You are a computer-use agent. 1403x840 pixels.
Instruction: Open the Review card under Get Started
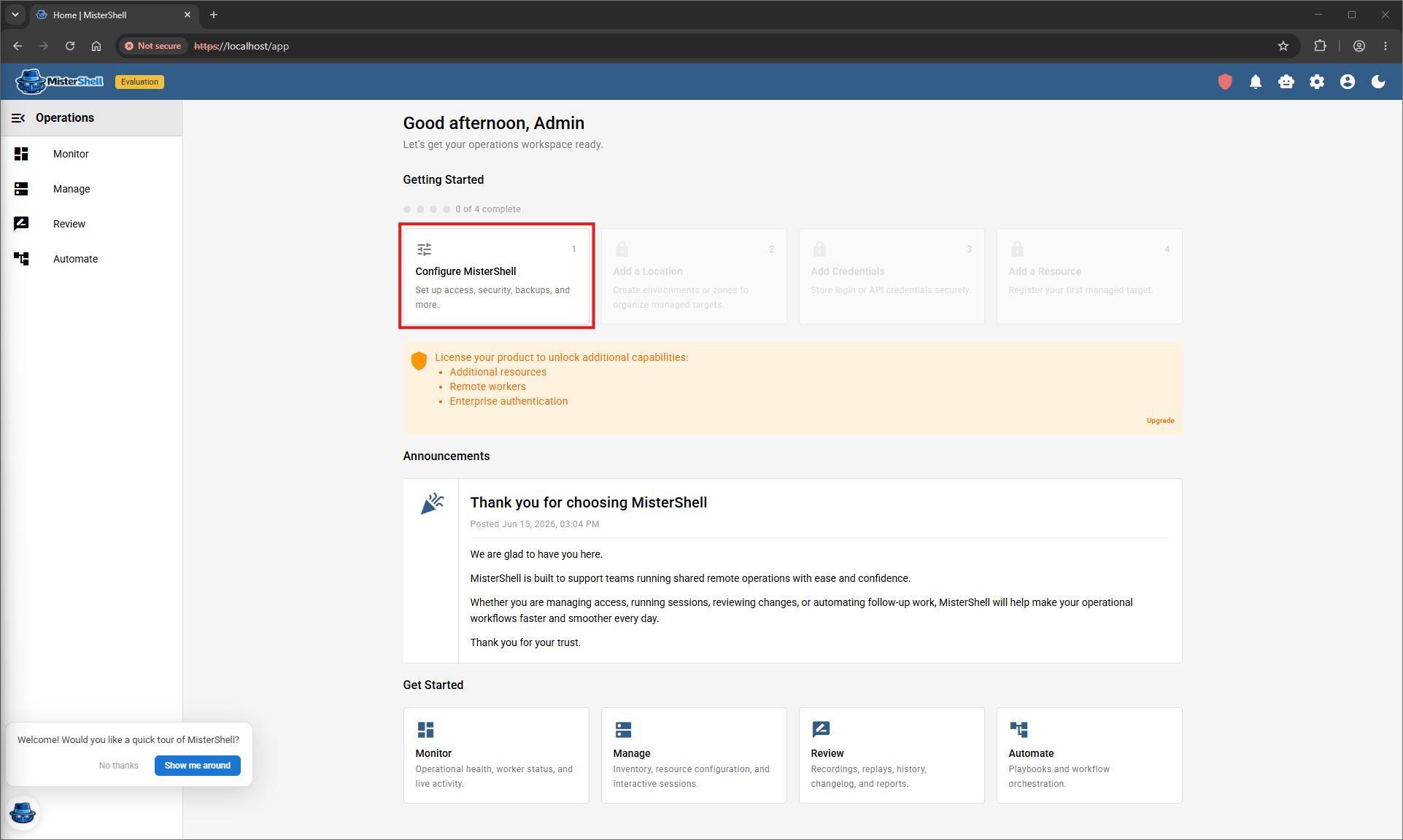pyautogui.click(x=892, y=755)
